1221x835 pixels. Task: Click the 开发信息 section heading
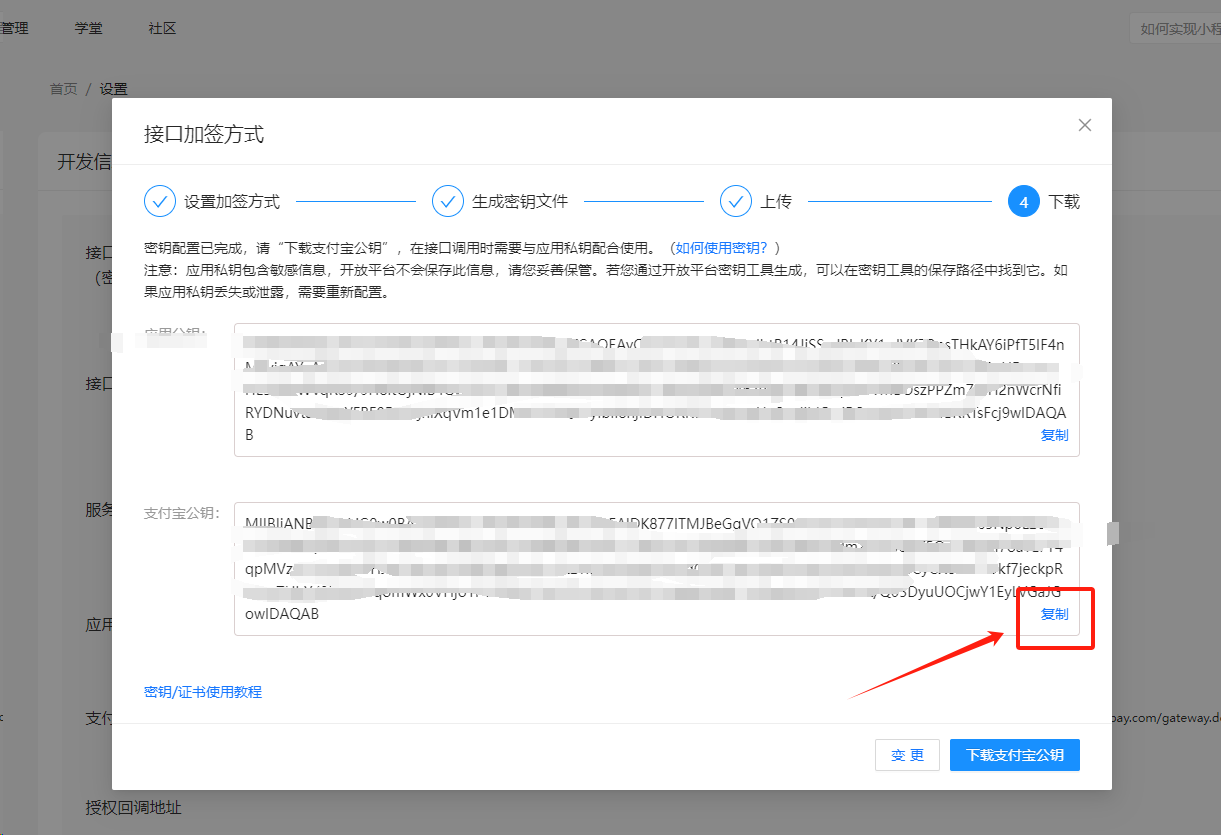[84, 162]
